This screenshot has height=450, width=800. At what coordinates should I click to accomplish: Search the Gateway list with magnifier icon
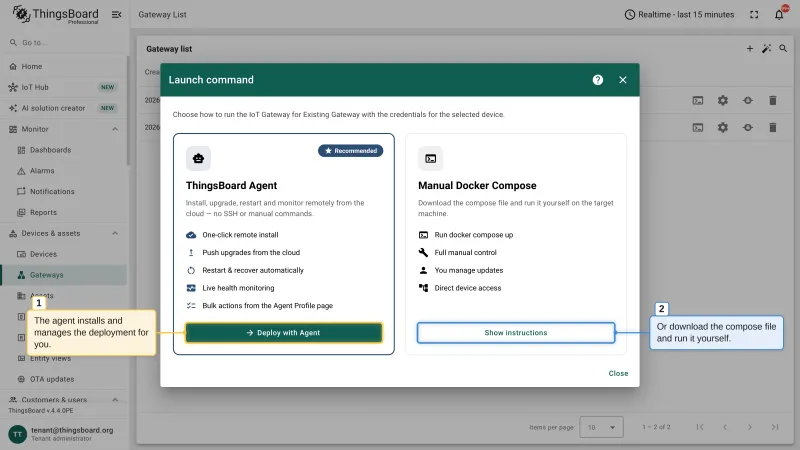[783, 48]
